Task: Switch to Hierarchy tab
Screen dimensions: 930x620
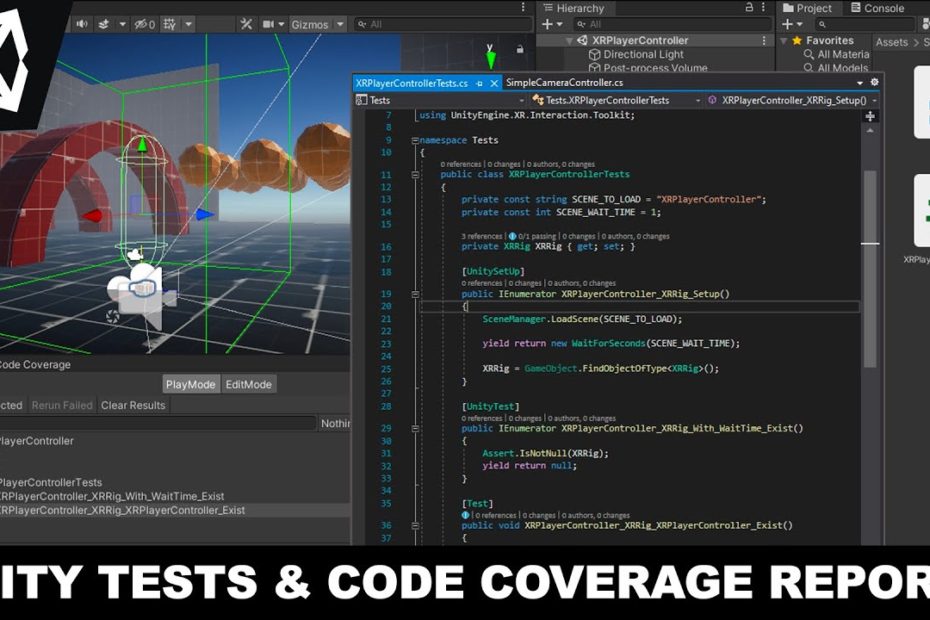Action: [574, 8]
